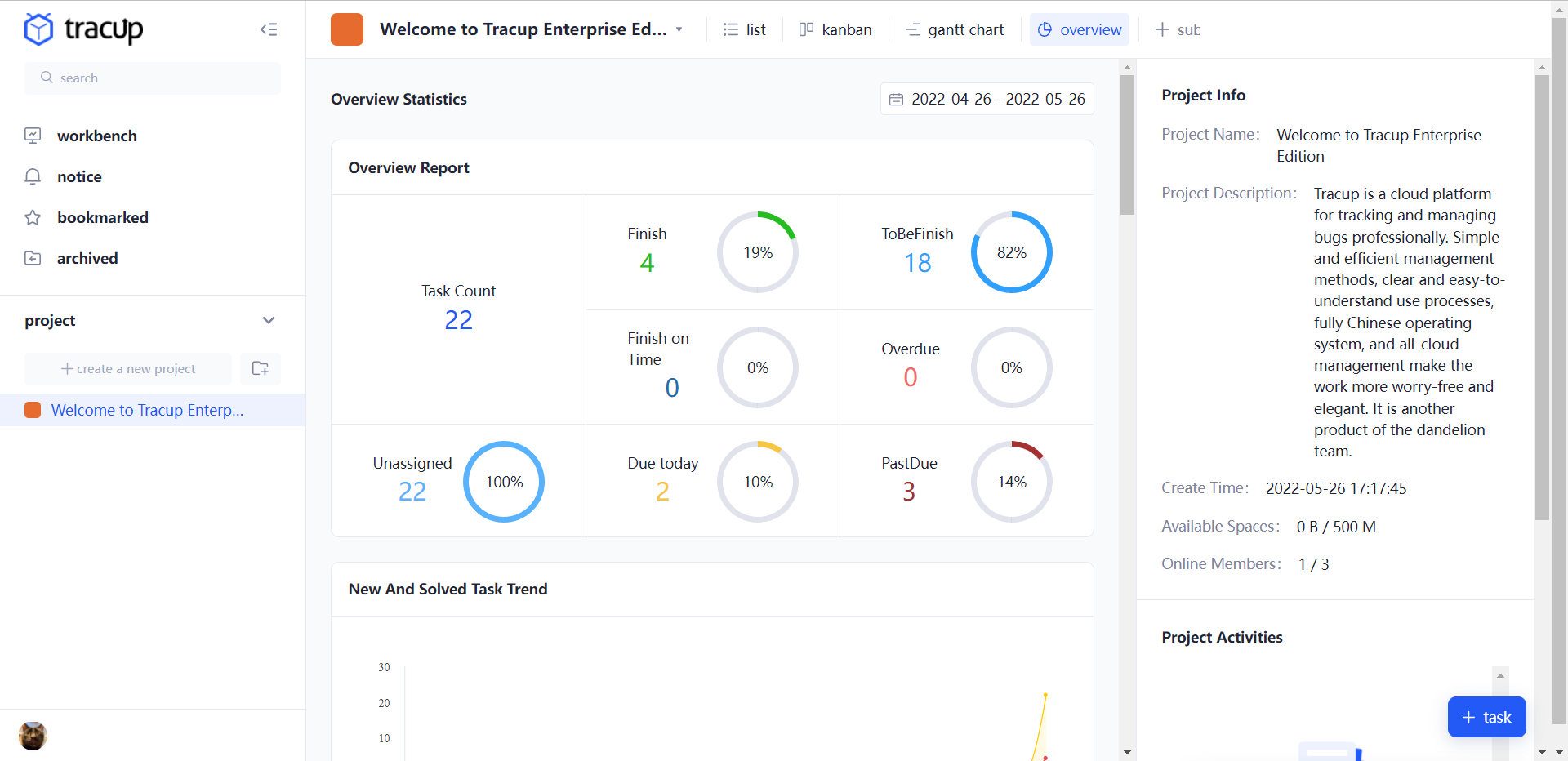Click the create a new project button

[127, 369]
